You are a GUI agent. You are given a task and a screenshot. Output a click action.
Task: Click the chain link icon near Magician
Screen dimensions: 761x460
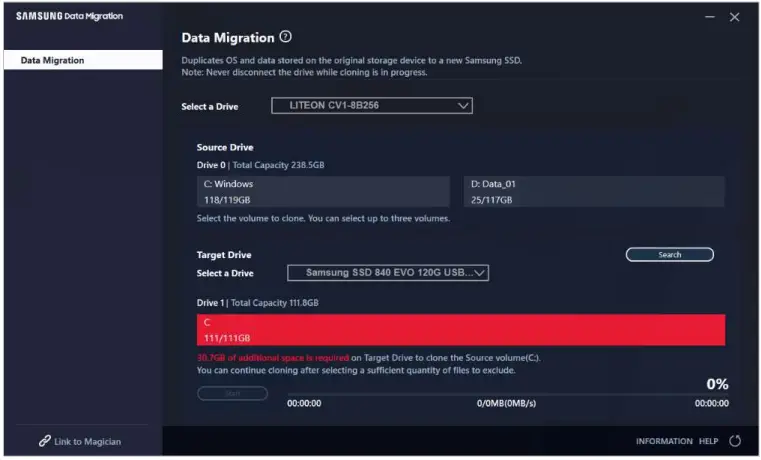[x=45, y=441]
